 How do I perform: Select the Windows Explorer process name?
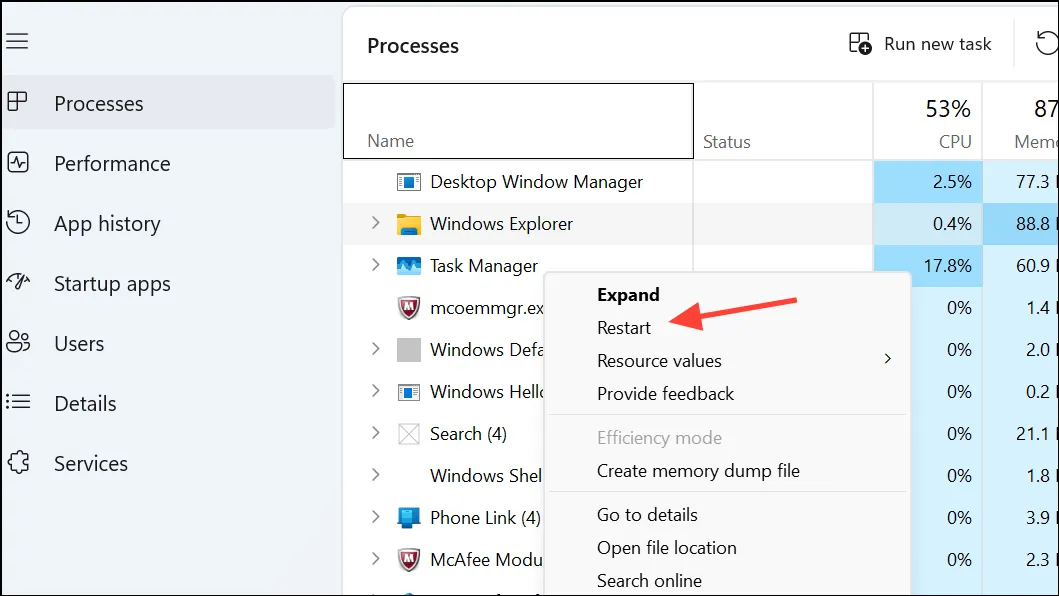[x=501, y=224]
